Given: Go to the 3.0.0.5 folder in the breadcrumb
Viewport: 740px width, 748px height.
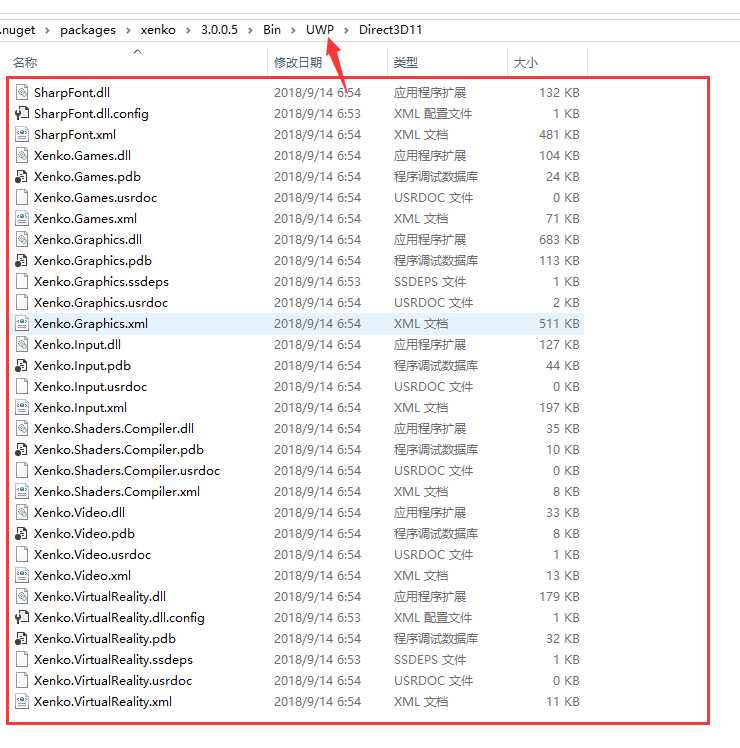Looking at the screenshot, I should (x=219, y=30).
